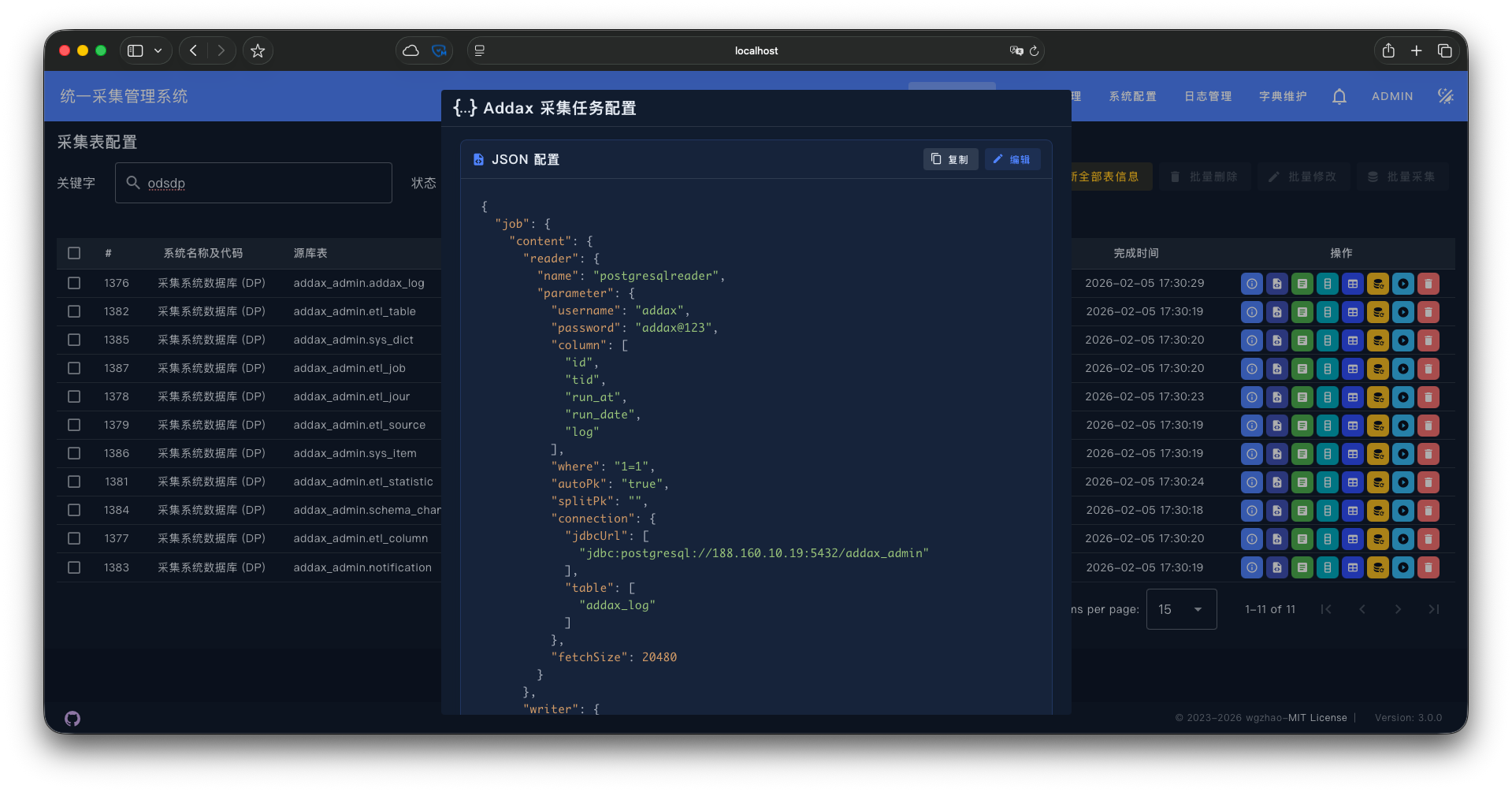
Task: Check the box for row 1382
Action: click(x=74, y=311)
